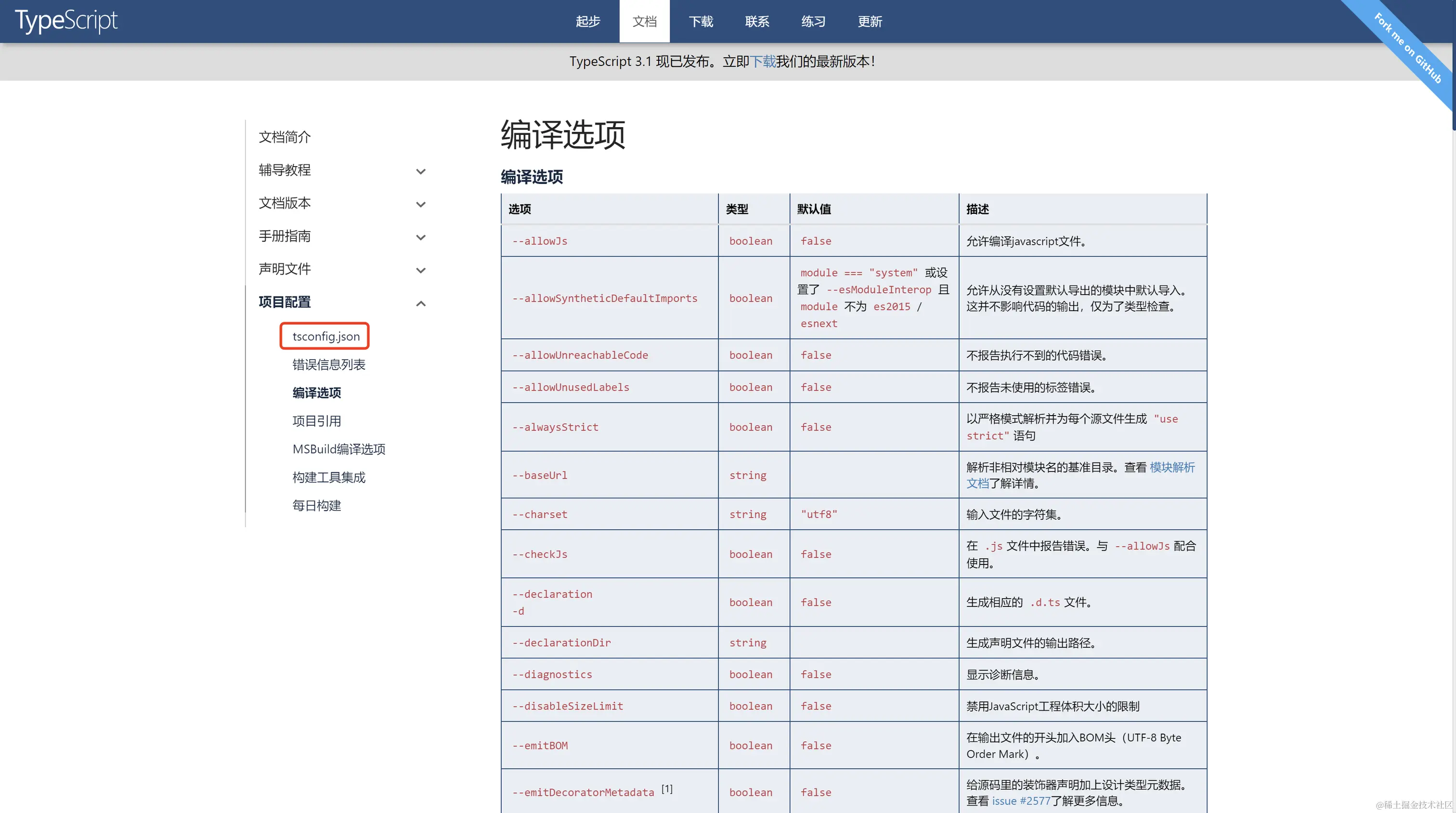Select 错误信息列表 in sidebar
This screenshot has width=1456, height=813.
pyautogui.click(x=328, y=365)
